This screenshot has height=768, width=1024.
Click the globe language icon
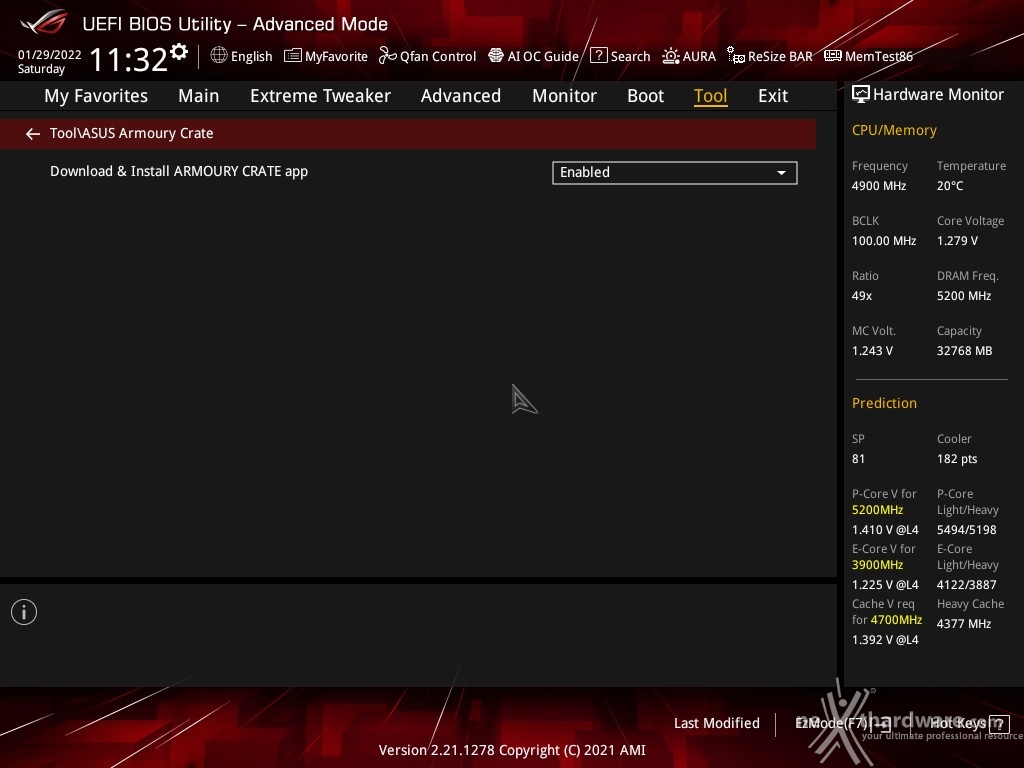tap(219, 56)
